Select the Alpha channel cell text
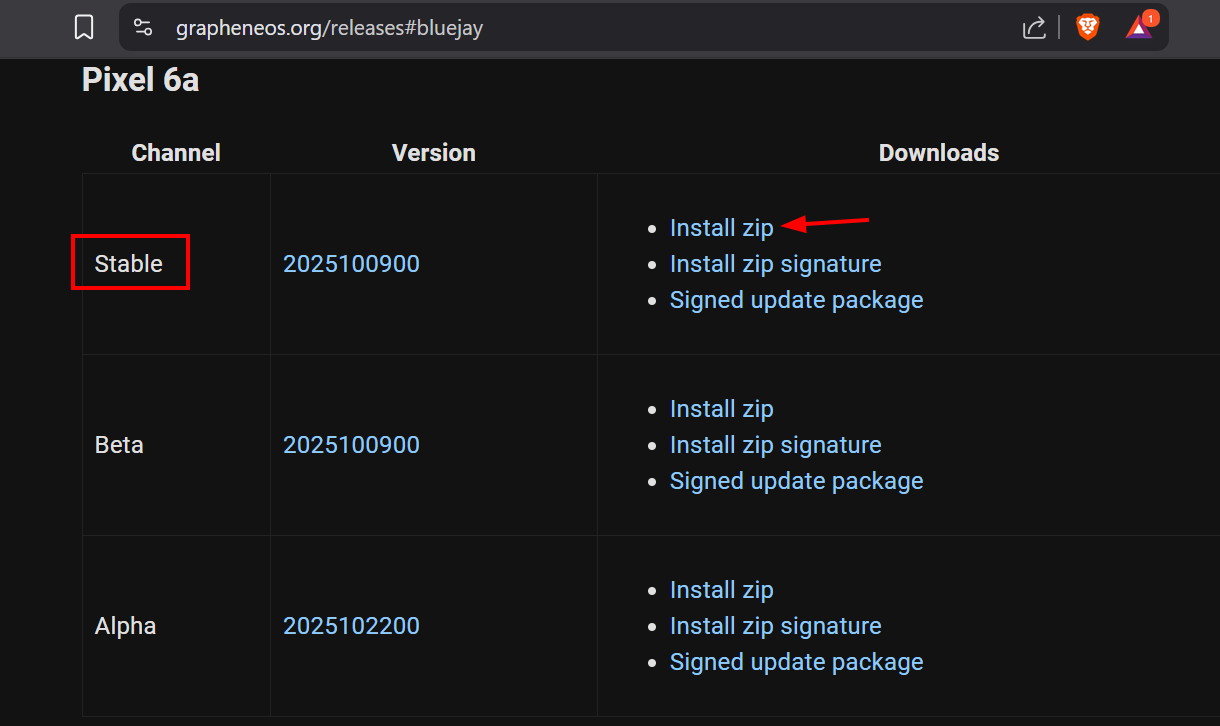The image size is (1220, 726). (126, 626)
